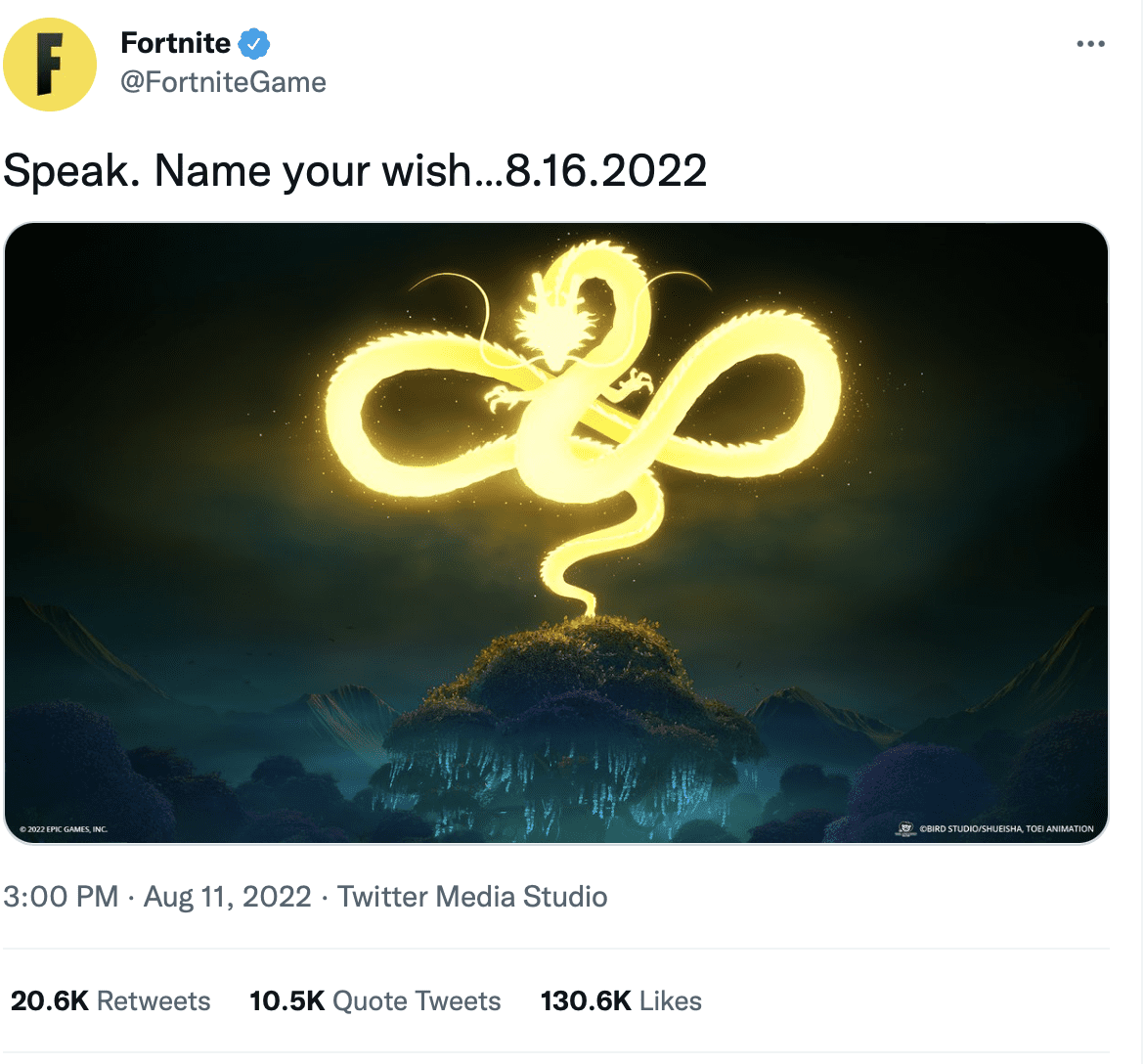The height and width of the screenshot is (1064, 1144).
Task: Select the Fortnite display name
Action: pos(175,43)
